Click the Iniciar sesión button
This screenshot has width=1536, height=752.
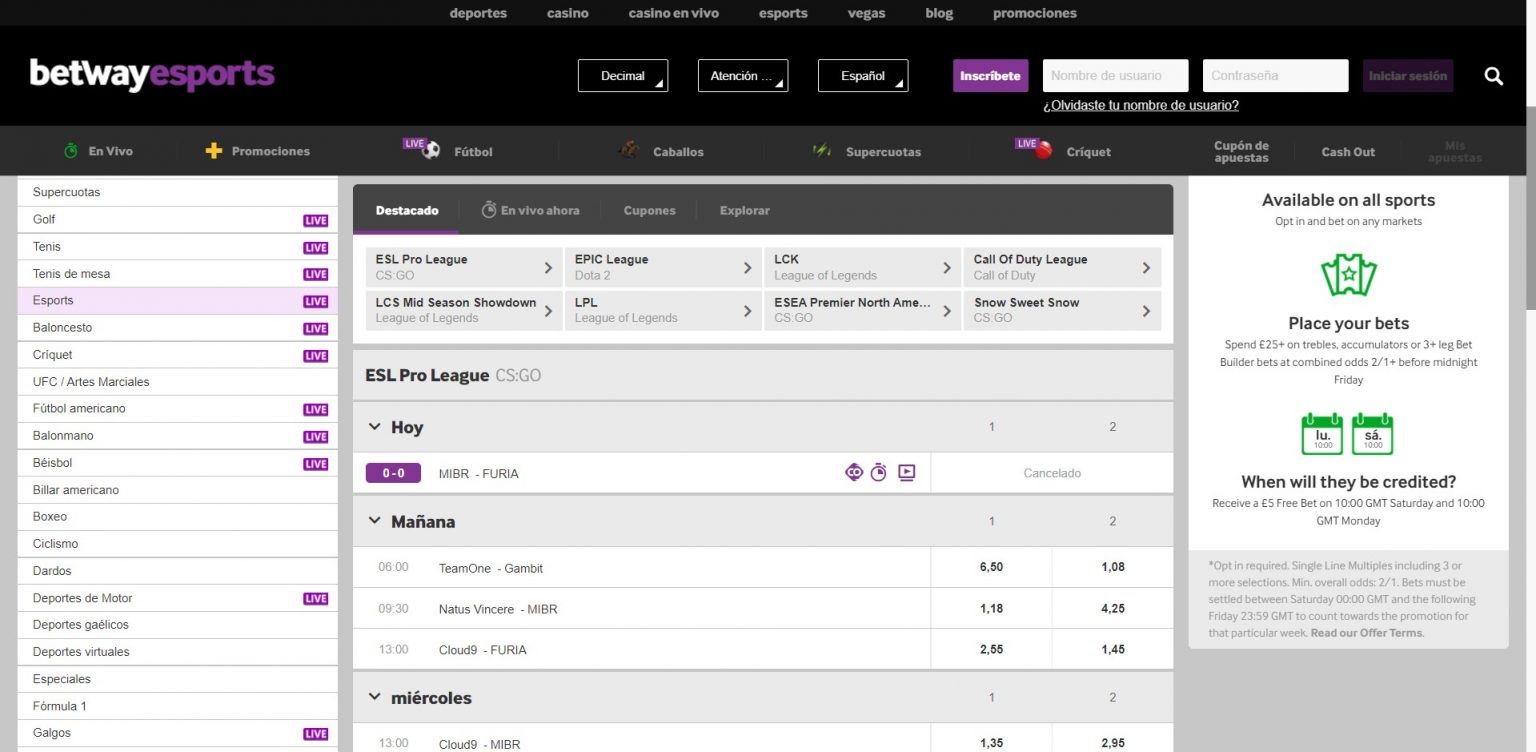(1408, 76)
